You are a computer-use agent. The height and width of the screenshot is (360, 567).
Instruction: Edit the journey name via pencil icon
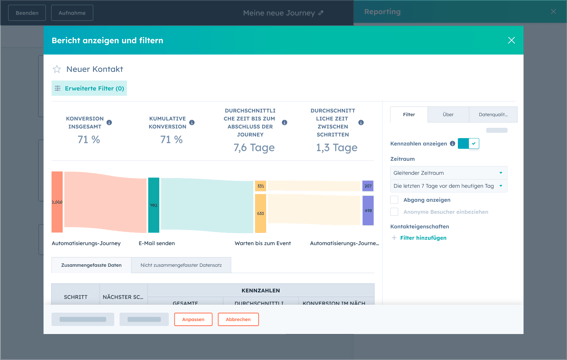(x=321, y=13)
